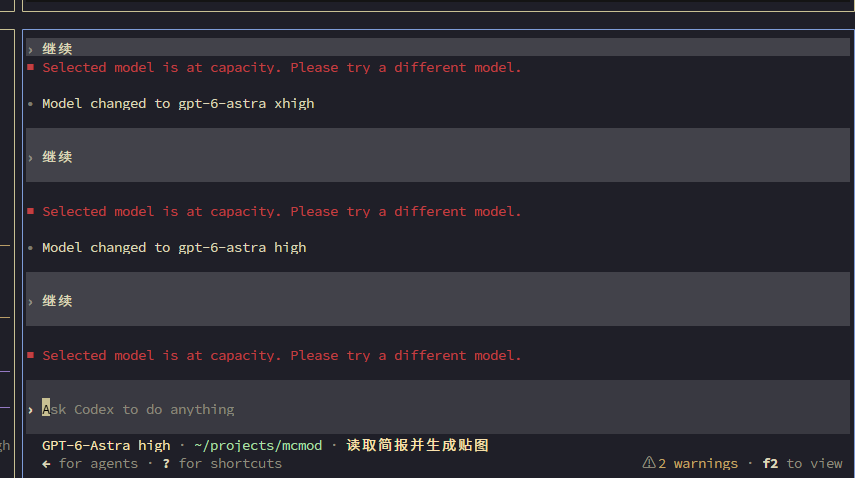The height and width of the screenshot is (478, 855).
Task: Click the '2 warnings' status text
Action: (698, 464)
